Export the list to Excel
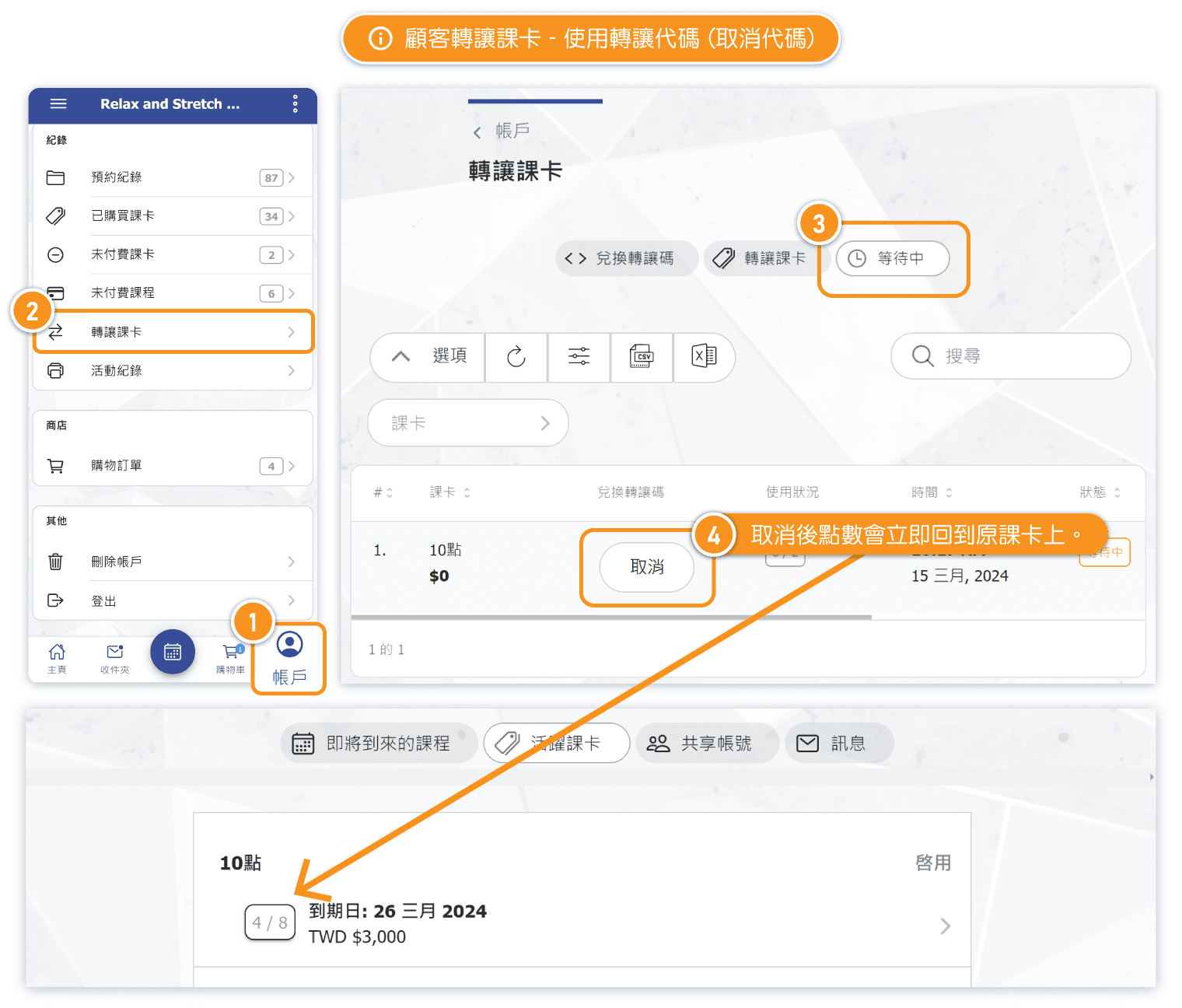The image size is (1182, 1008). coord(703,357)
